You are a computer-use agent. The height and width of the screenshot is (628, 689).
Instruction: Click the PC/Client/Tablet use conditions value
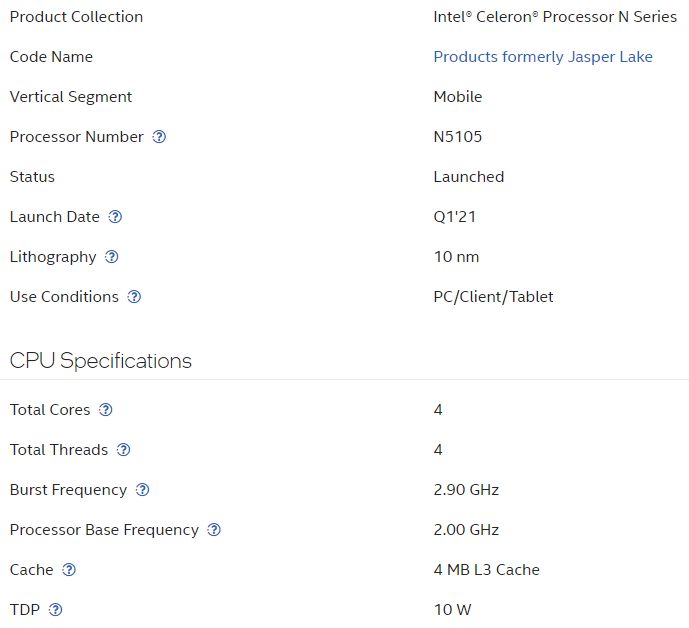coord(493,297)
